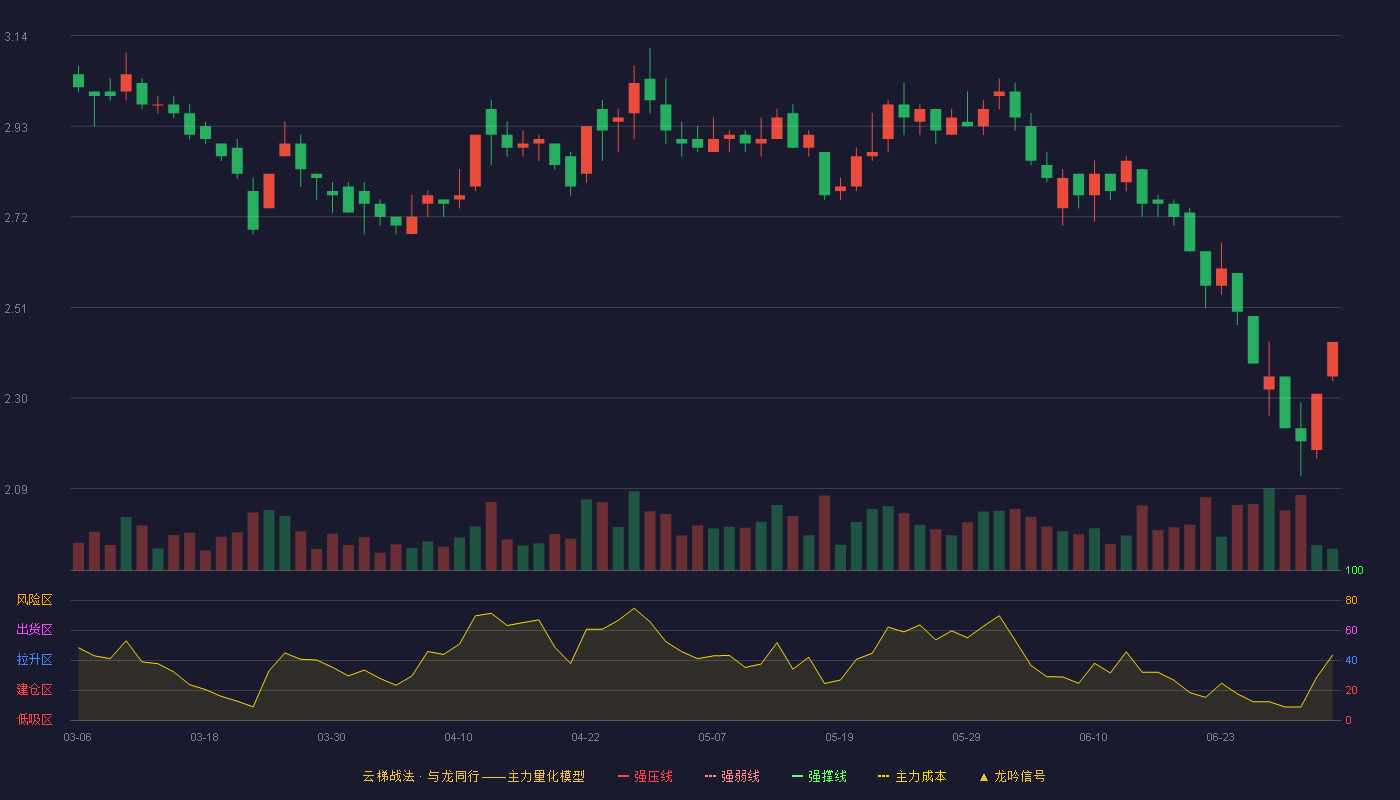Screen dimensions: 1400x800
Task: Click the red 20 indicator axis value
Action: pyautogui.click(x=1351, y=691)
